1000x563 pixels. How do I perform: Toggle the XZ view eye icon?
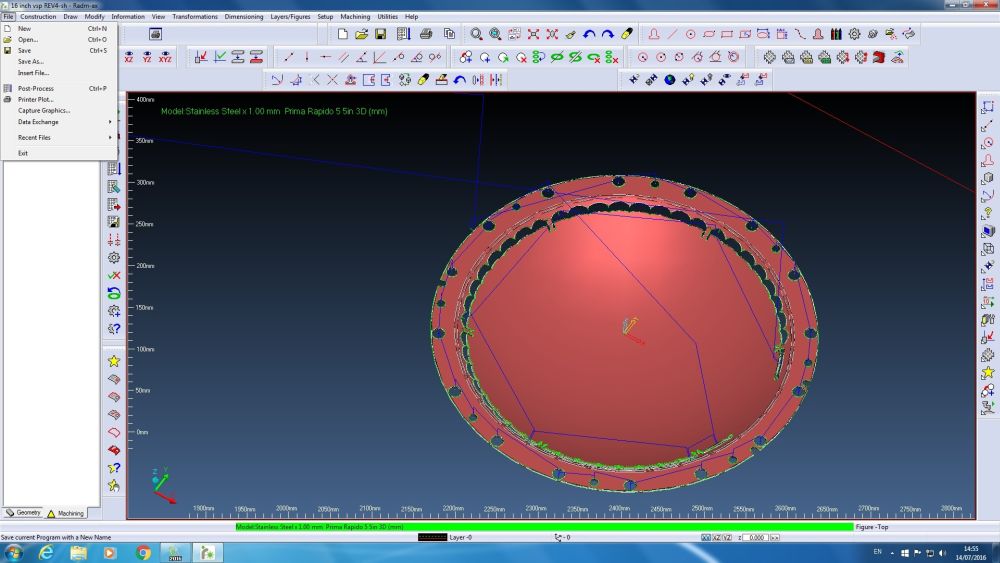(128, 57)
